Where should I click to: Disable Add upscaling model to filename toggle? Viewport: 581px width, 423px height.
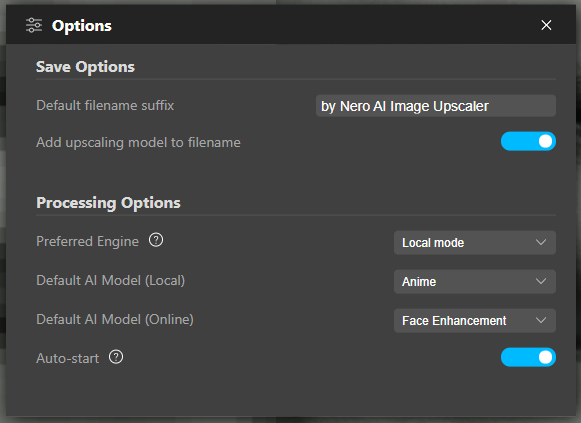coord(528,141)
